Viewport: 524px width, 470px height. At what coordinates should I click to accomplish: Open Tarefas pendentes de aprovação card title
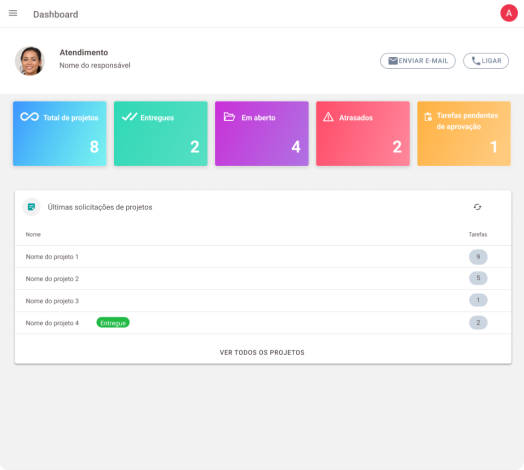pos(467,121)
